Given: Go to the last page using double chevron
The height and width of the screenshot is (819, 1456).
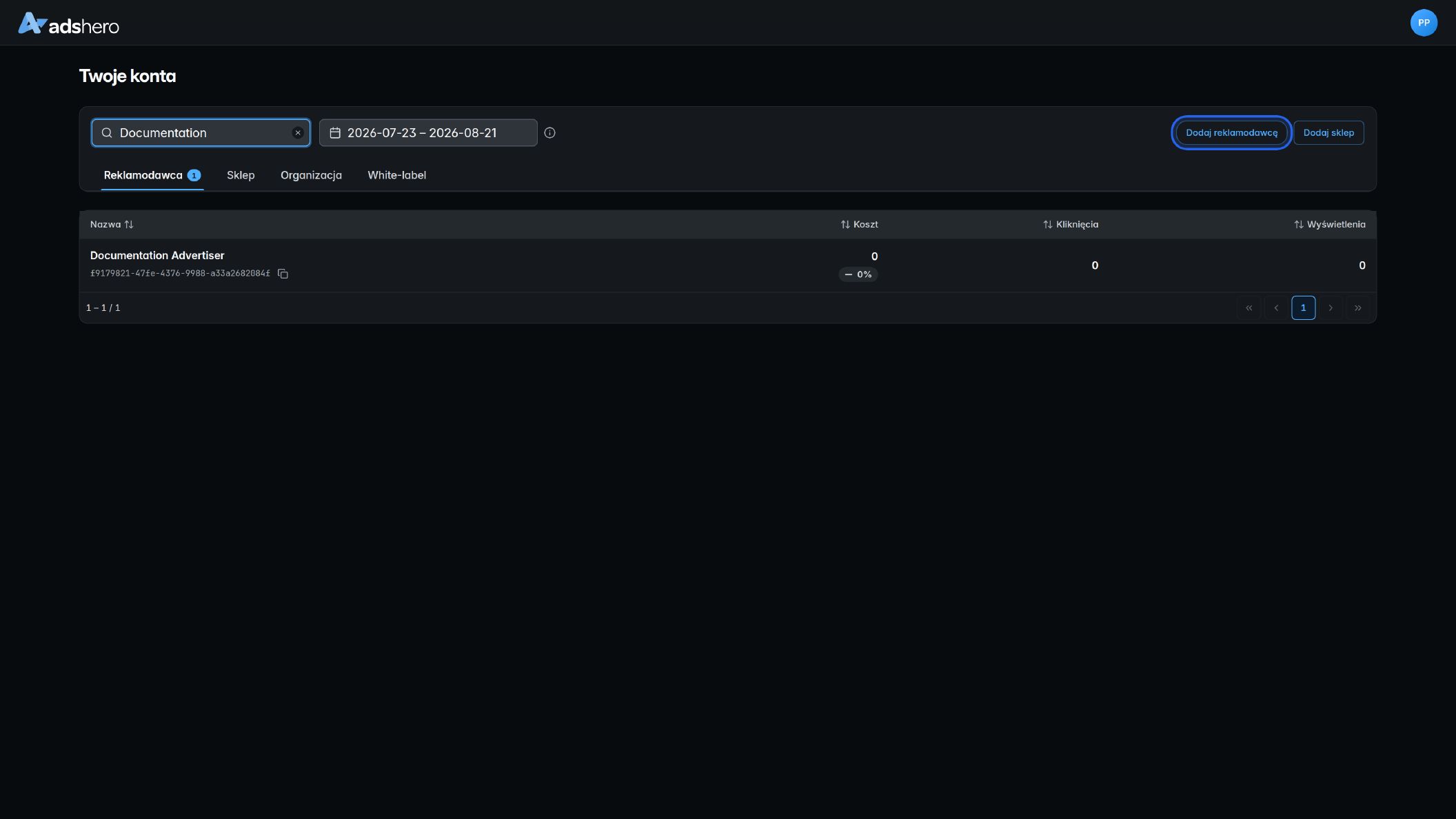Looking at the screenshot, I should 1357,308.
